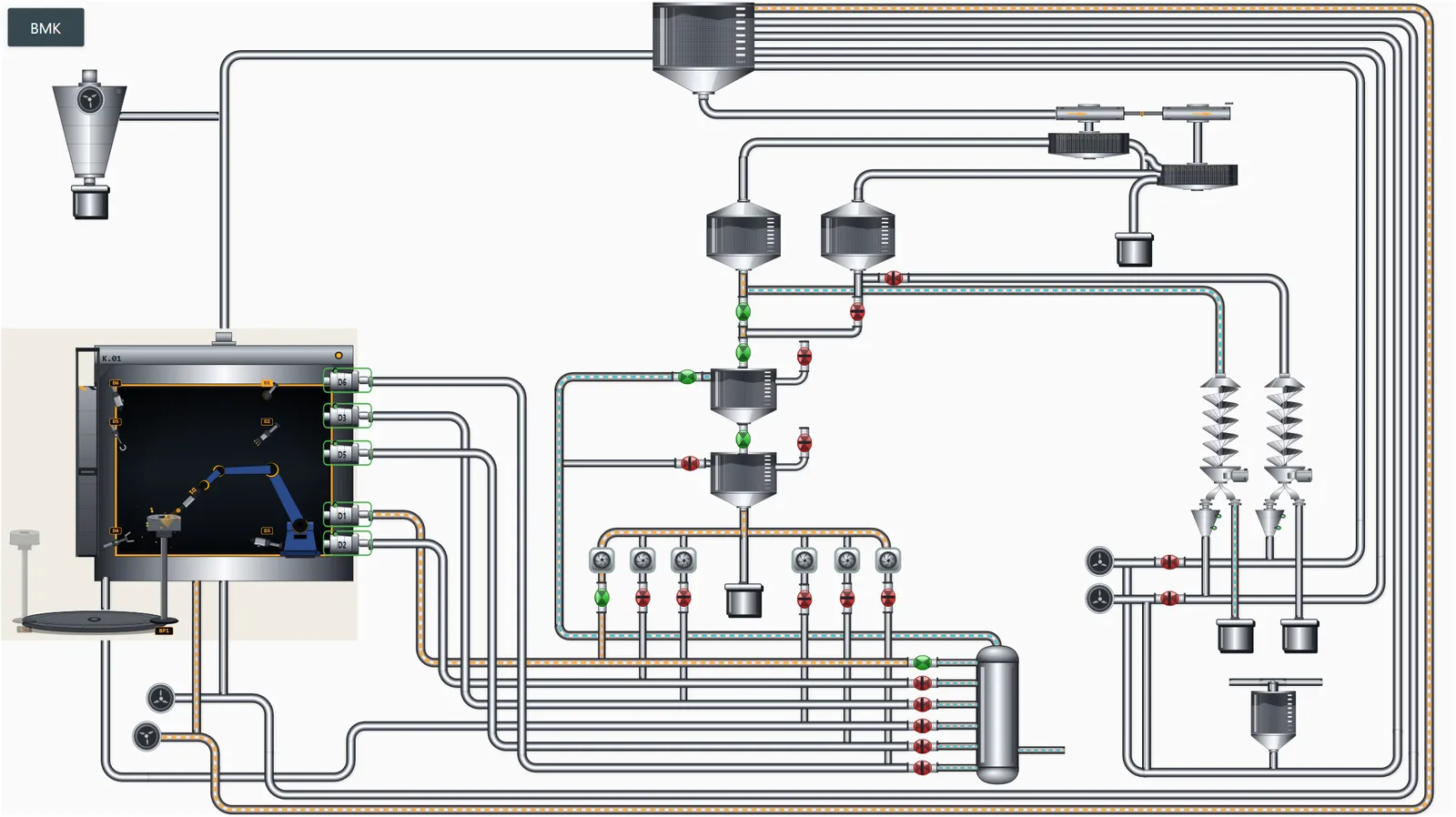Select the D2 nozzle connector
1456x817 pixels.
[348, 544]
